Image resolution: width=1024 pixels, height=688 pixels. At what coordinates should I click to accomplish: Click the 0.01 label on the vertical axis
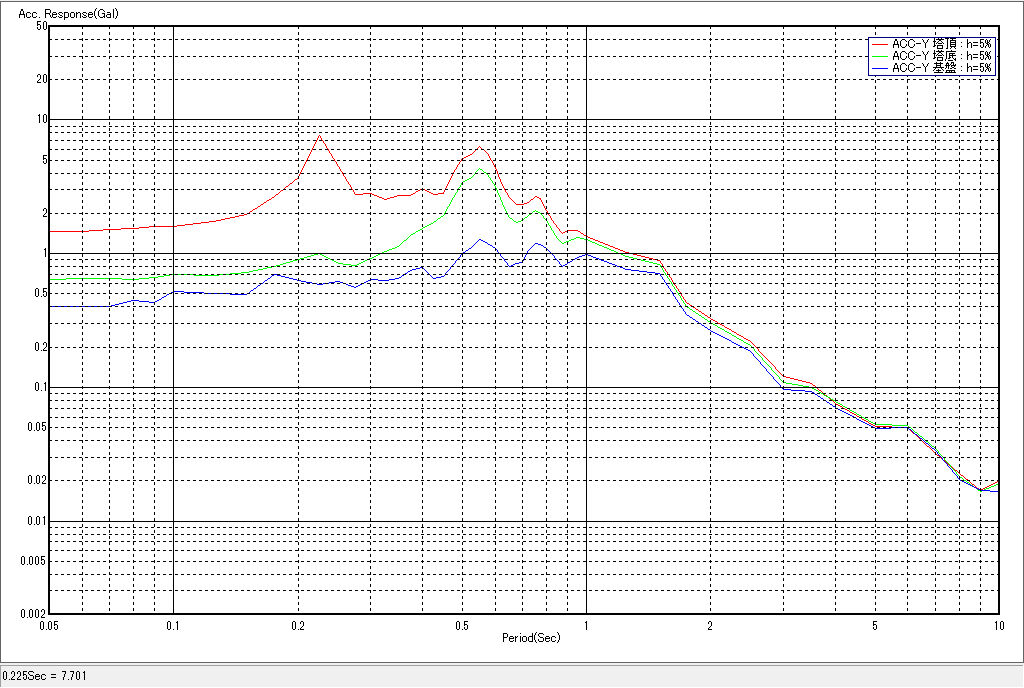coord(38,521)
